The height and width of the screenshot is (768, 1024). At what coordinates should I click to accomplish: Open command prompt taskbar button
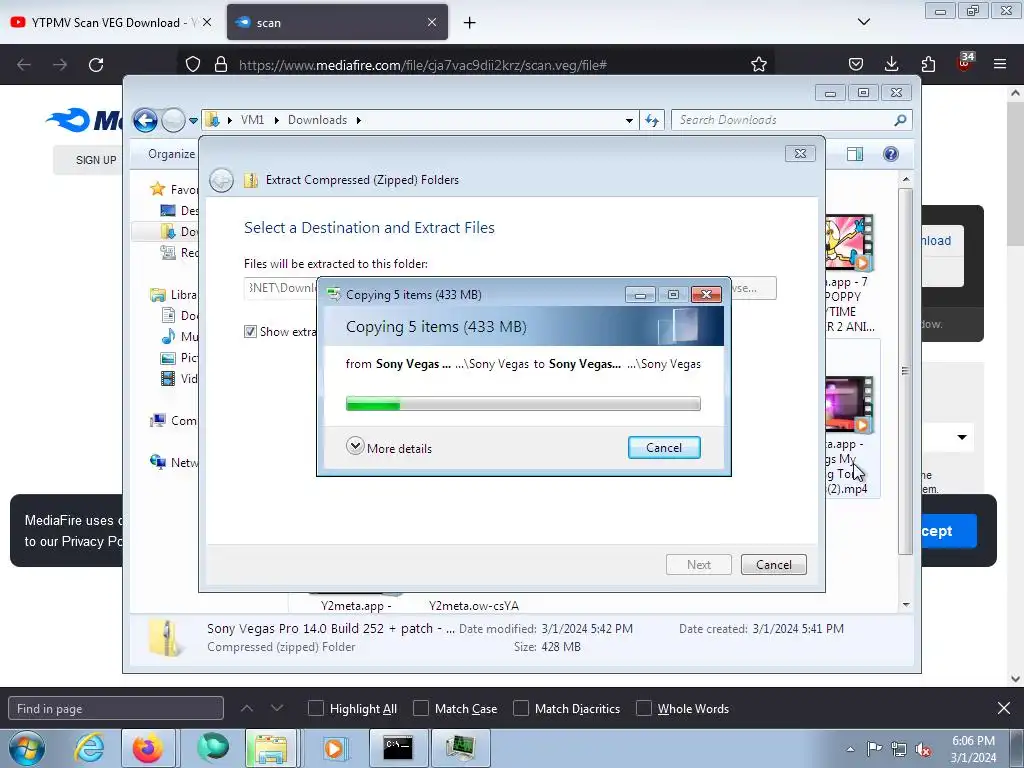(x=398, y=748)
